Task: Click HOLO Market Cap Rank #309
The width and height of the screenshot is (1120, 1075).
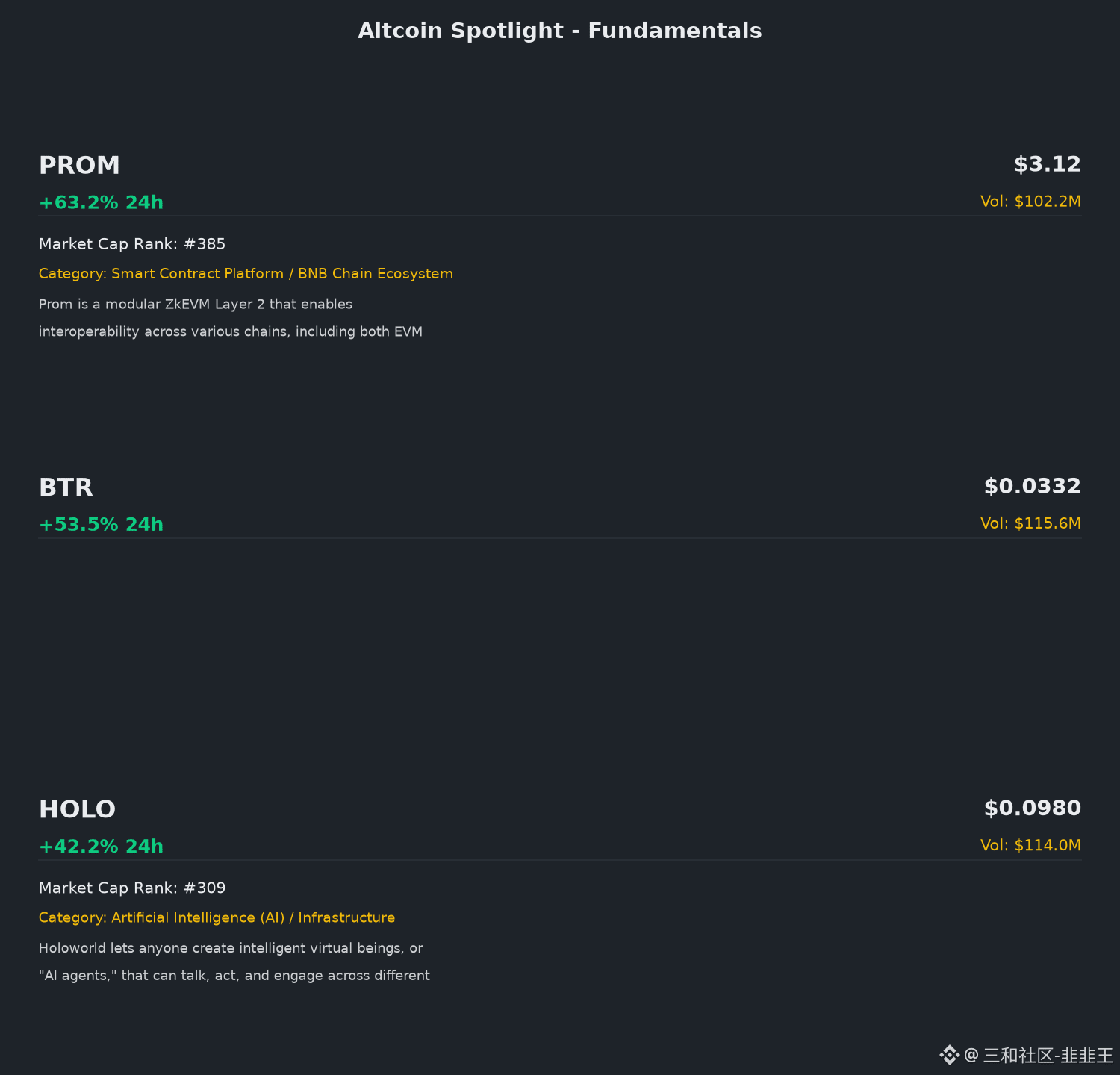Action: 132,888
